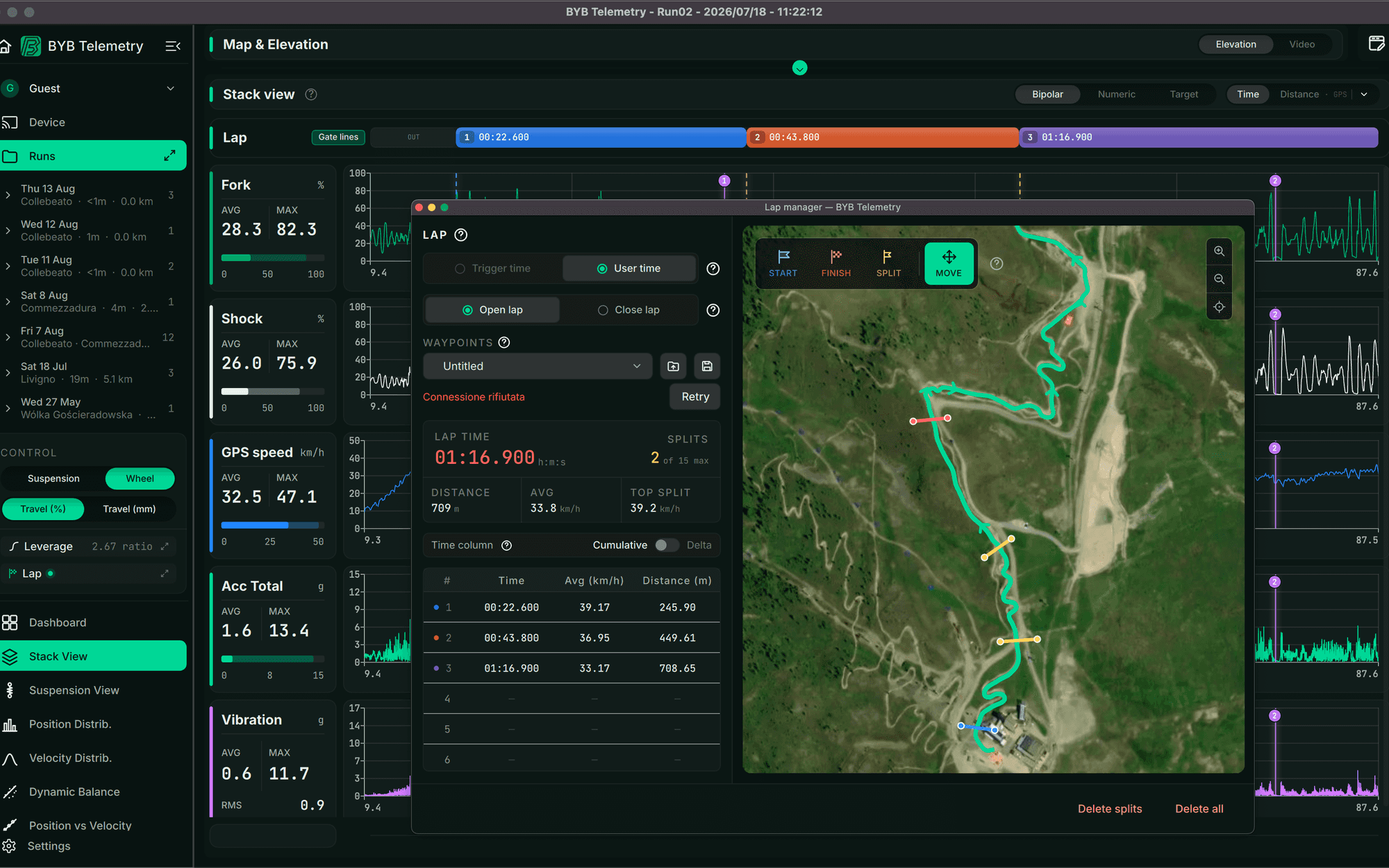Open help for Time column
Viewport: 1389px width, 868px height.
(507, 546)
